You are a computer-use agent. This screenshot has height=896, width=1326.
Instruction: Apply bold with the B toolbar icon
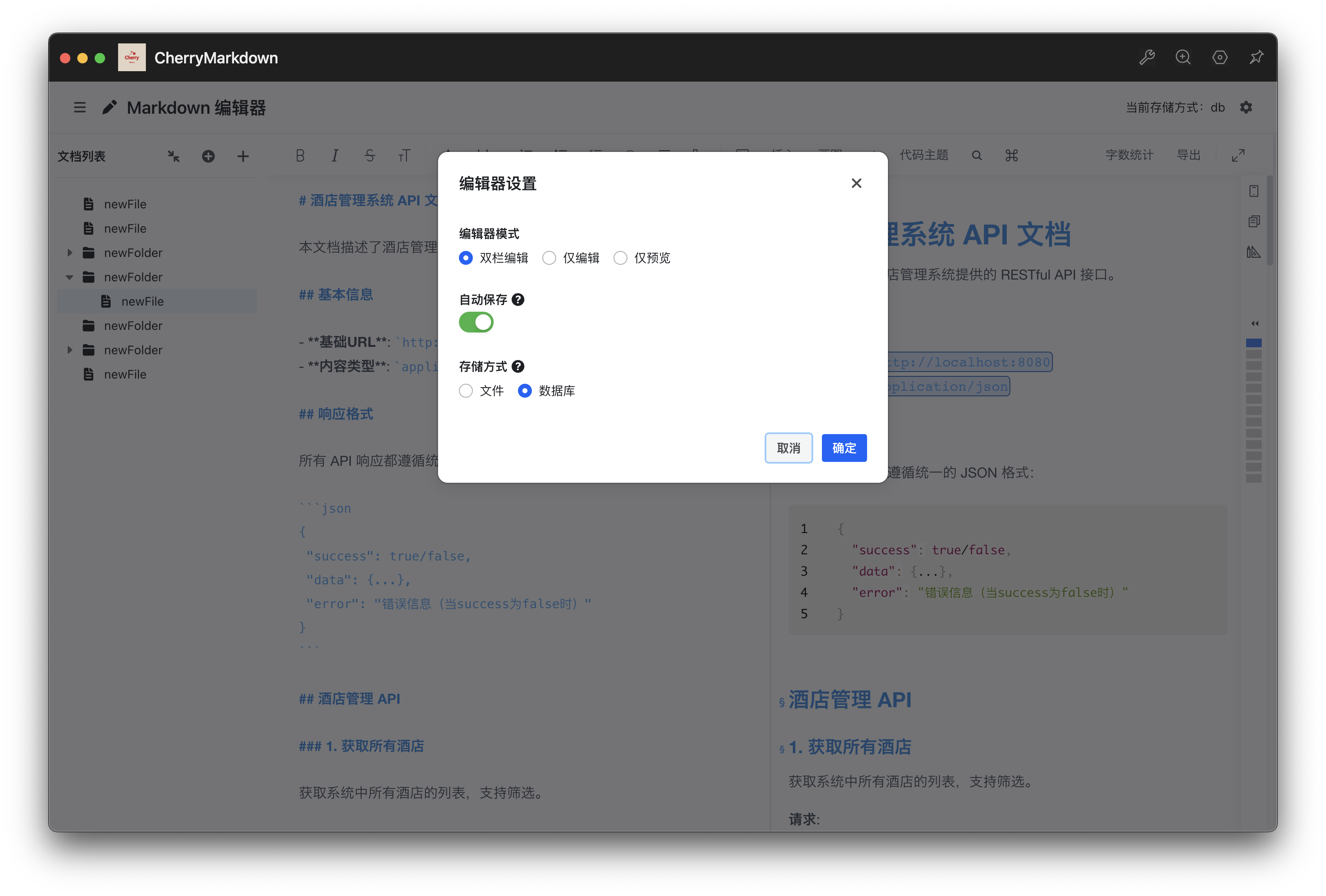click(x=300, y=156)
